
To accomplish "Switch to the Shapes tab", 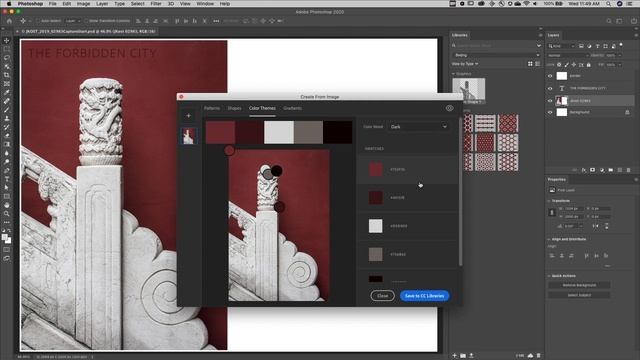I will click(x=234, y=108).
